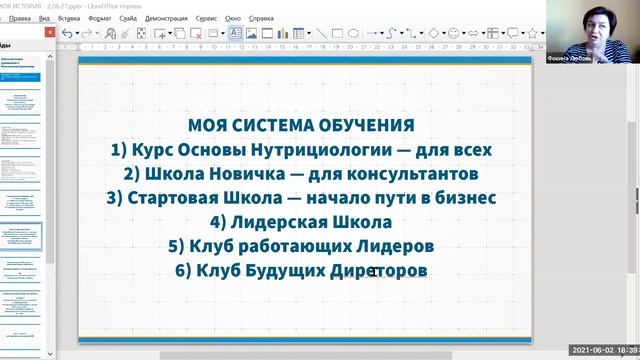Select the Basic Shapes diamond tool
Viewport: 640px width, 360px height.
pos(433,33)
